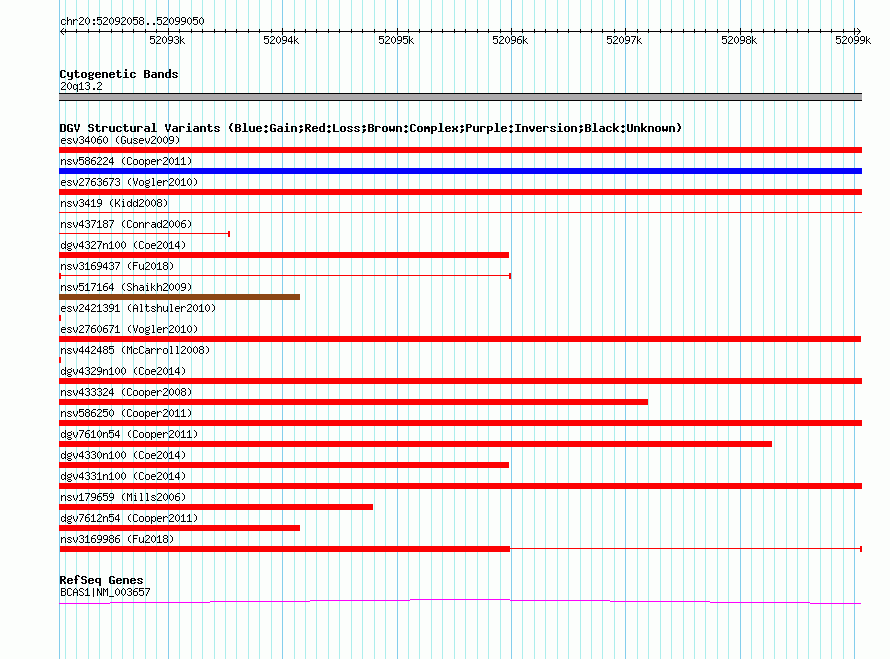Select the red dgv4327n100 loss bar
Viewport: 890px width, 659px height.
[284, 255]
